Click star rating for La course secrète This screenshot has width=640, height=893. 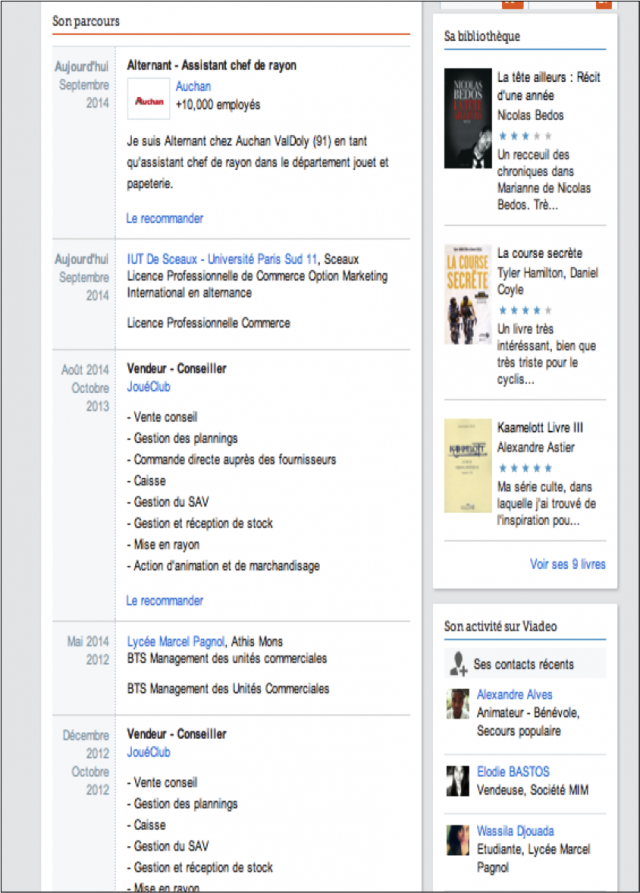click(x=524, y=310)
